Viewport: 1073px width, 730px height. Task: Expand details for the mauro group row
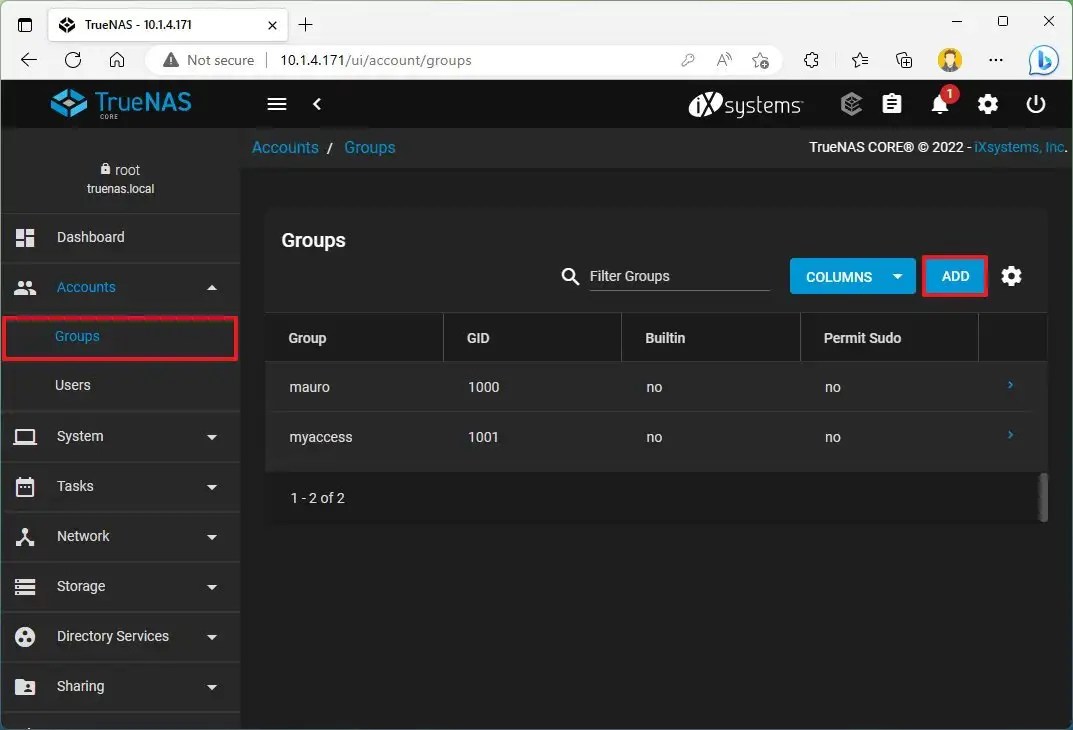tap(1009, 385)
